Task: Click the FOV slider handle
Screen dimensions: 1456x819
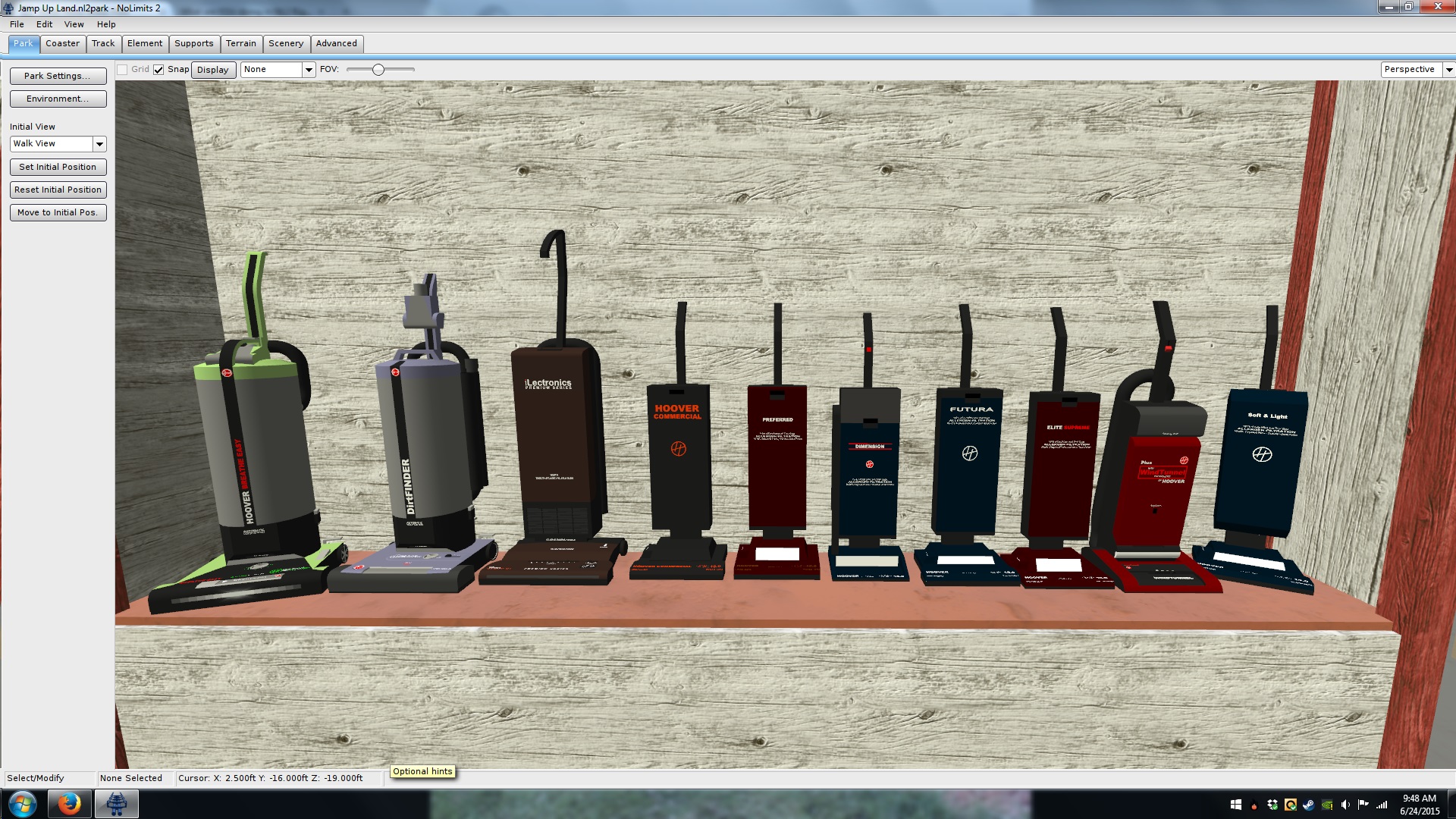Action: pyautogui.click(x=378, y=70)
